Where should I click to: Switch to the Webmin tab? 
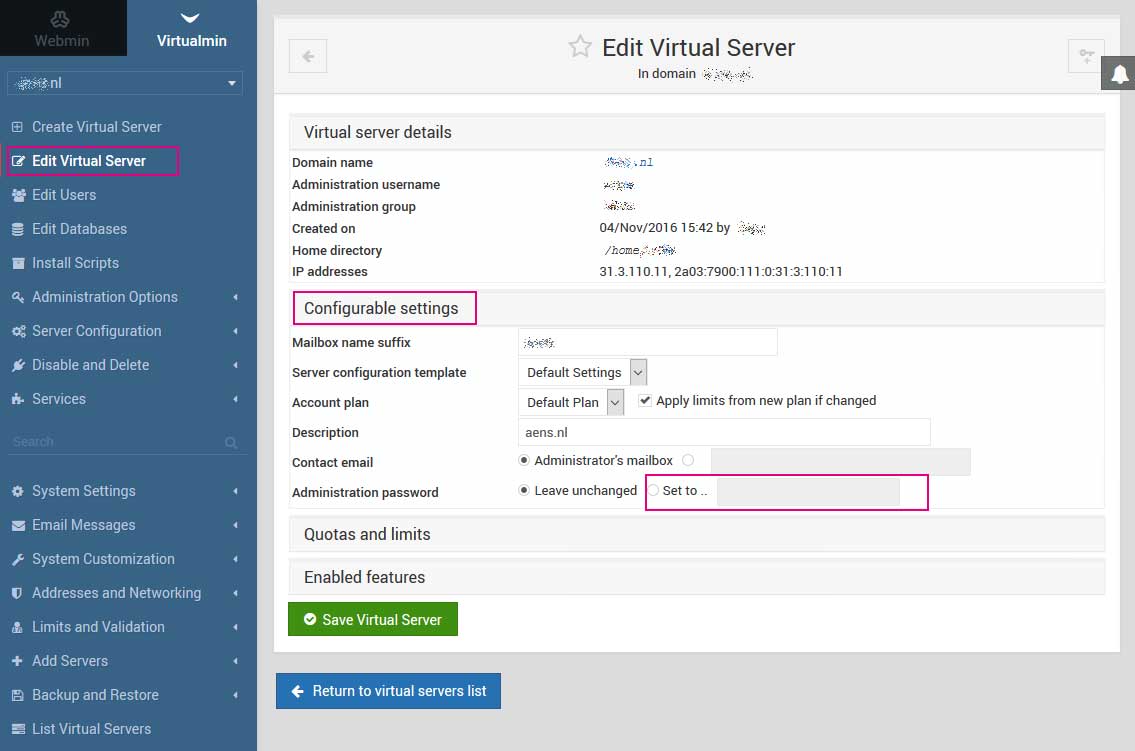[63, 28]
